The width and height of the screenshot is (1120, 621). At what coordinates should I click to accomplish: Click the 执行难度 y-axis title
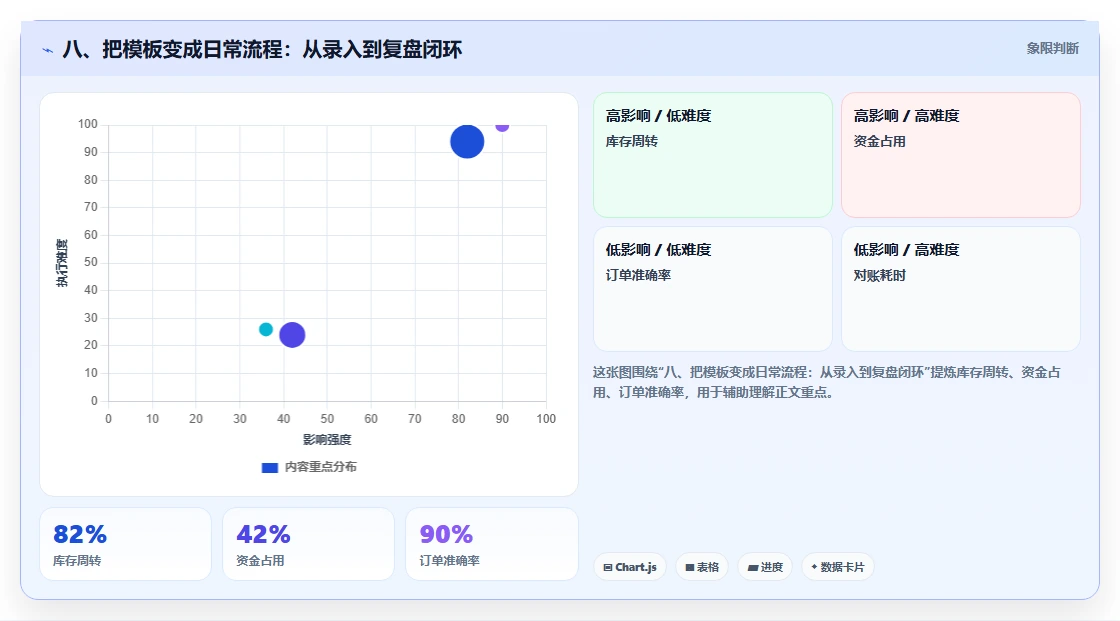point(62,263)
